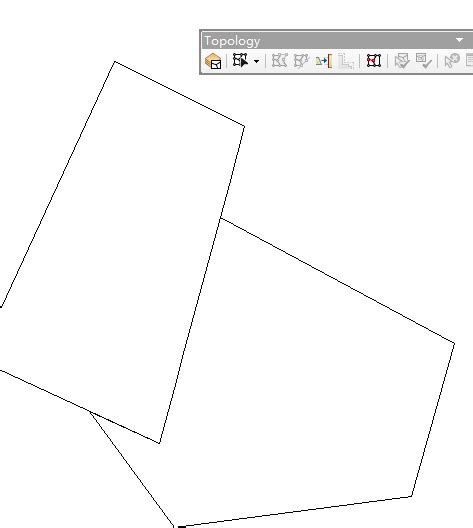Viewport: 473px width, 528px height.
Task: Open Shared Features window icon
Action: pos(374,61)
